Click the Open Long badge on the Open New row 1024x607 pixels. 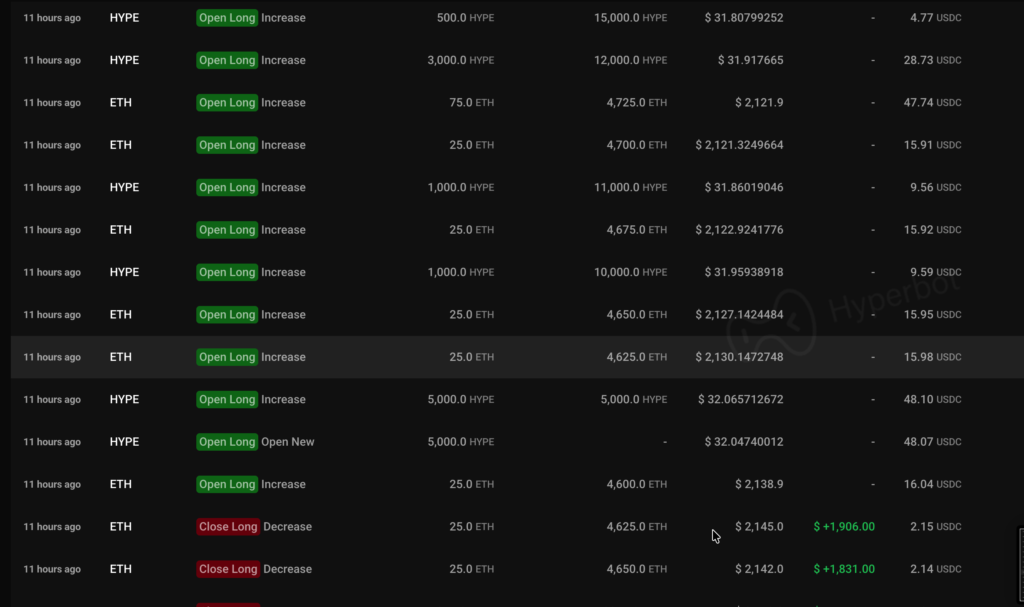click(x=227, y=442)
